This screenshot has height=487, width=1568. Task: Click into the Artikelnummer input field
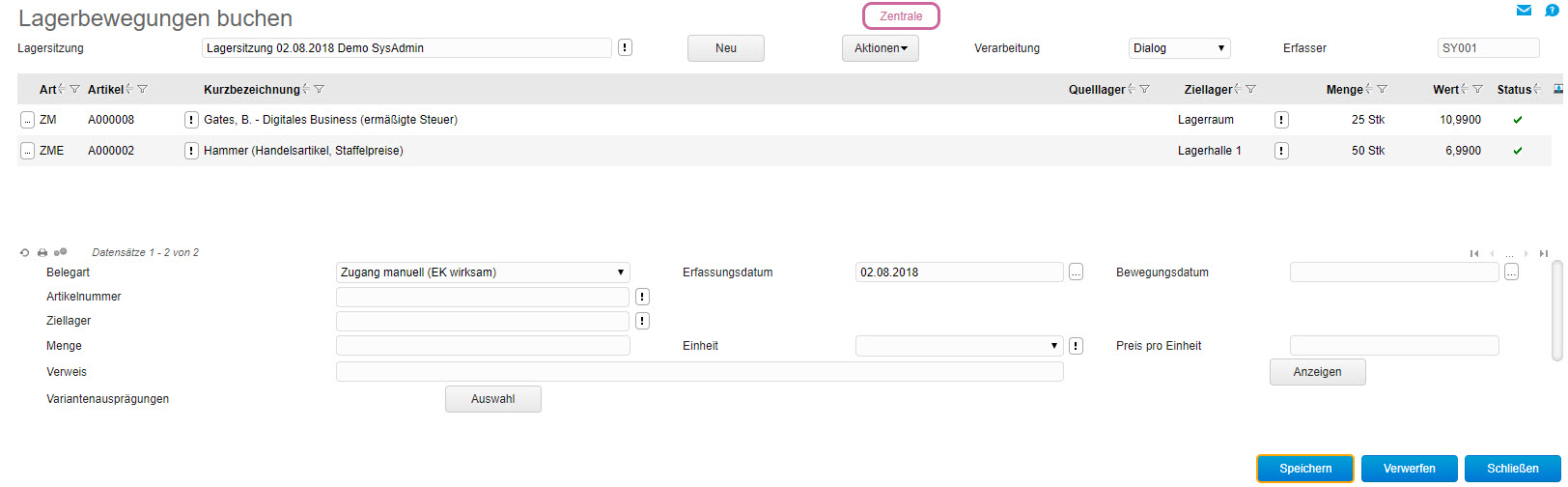pyautogui.click(x=482, y=297)
